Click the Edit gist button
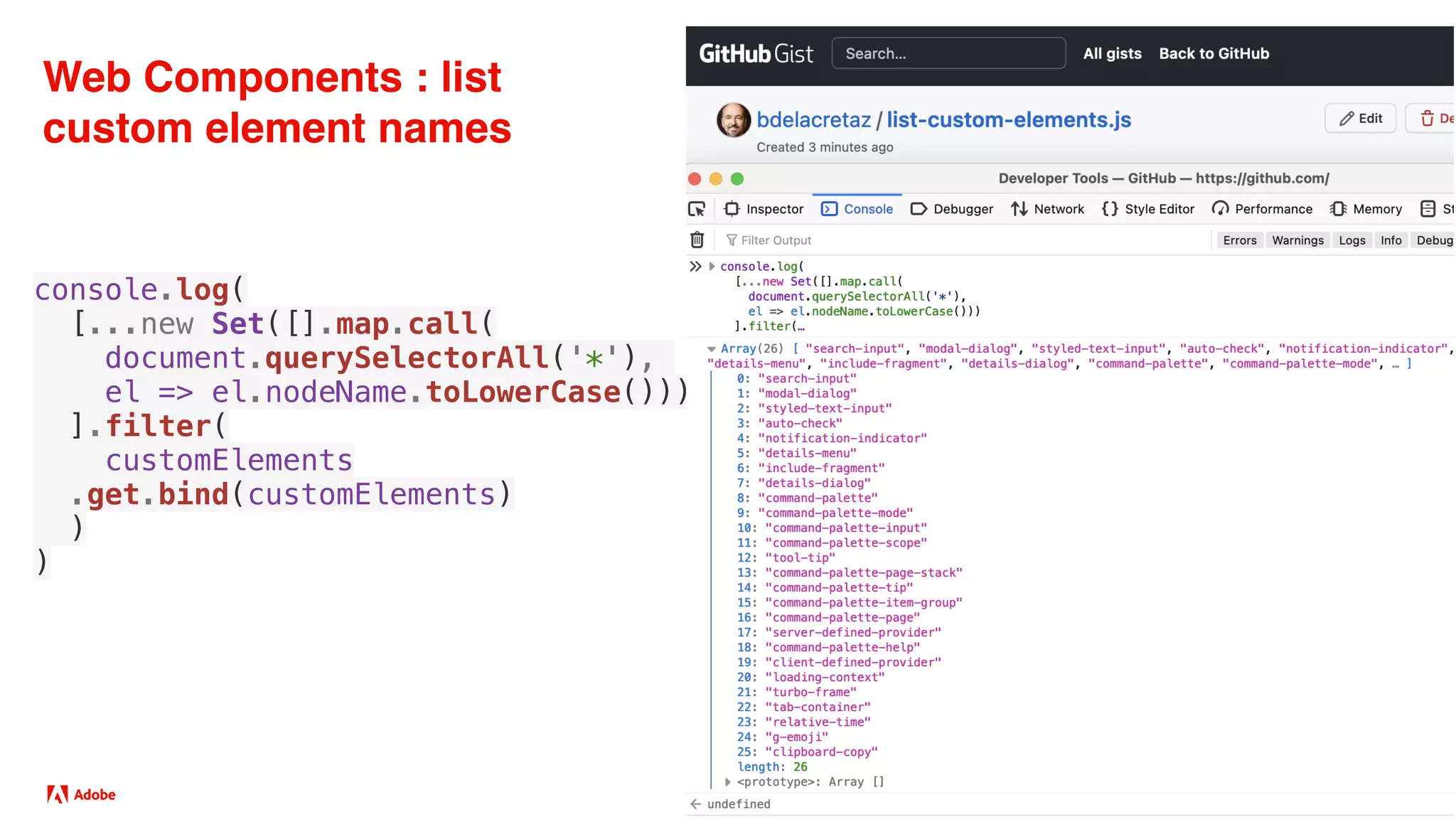The width and height of the screenshot is (1456, 819). [1360, 118]
